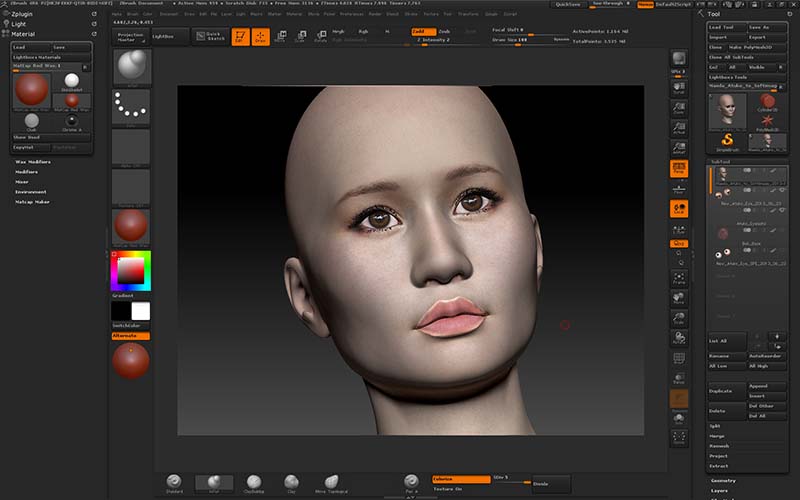Click the AAHalf icon
Screen dimensions: 800x500
coord(679,148)
